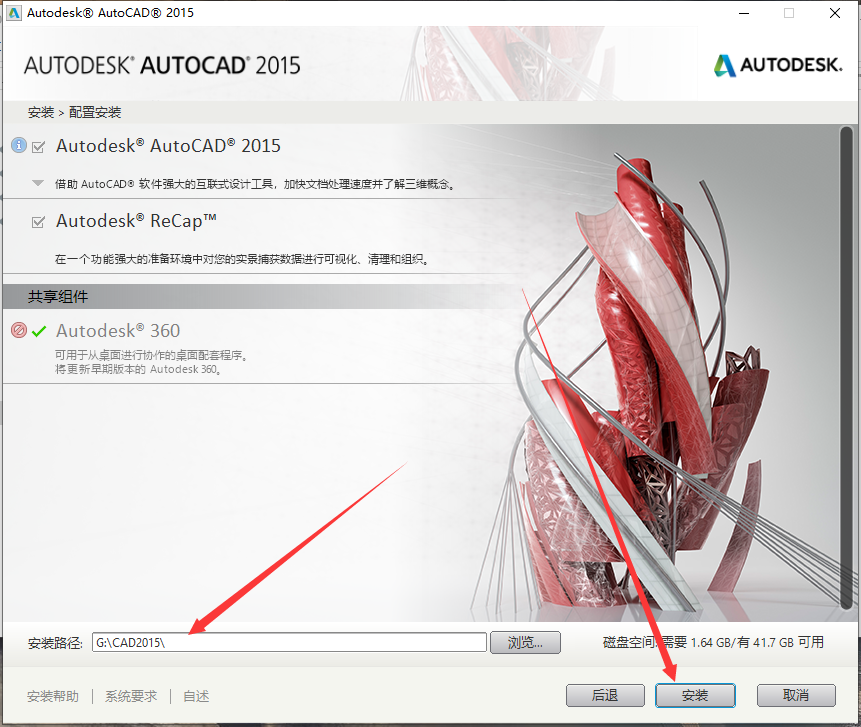Screen dimensions: 861x727
Task: Uncheck the Autodesk ReCap checkbox
Action: pos(38,222)
